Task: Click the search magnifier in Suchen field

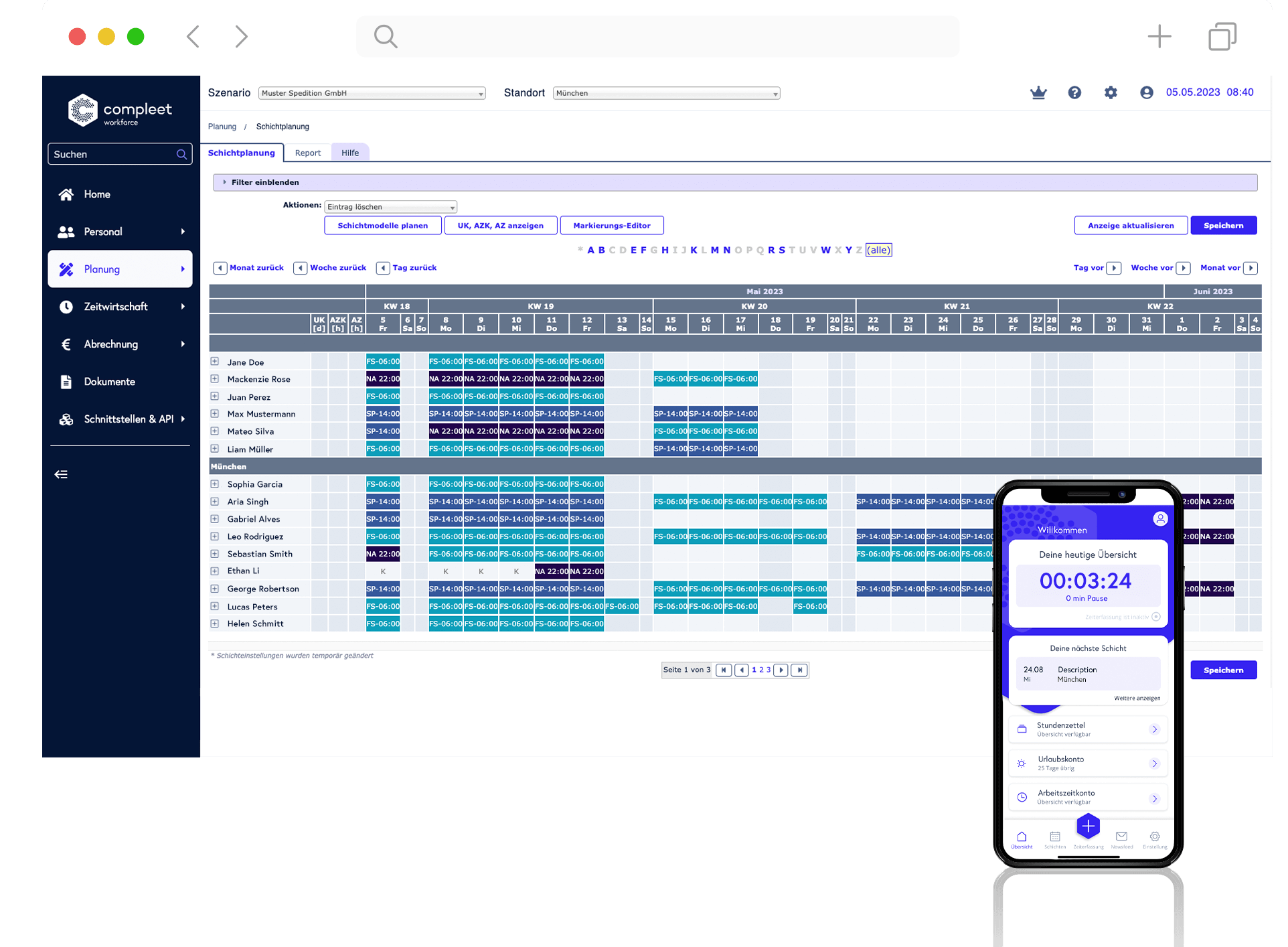Action: click(181, 154)
